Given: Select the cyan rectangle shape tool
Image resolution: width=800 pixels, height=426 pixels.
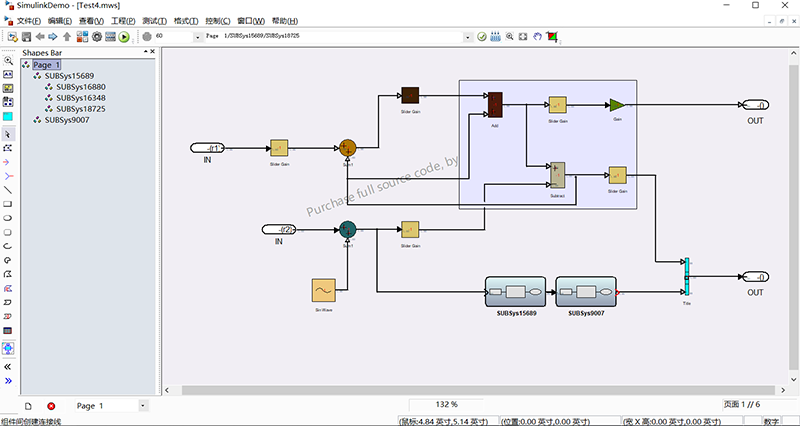Looking at the screenshot, I should [8, 116].
